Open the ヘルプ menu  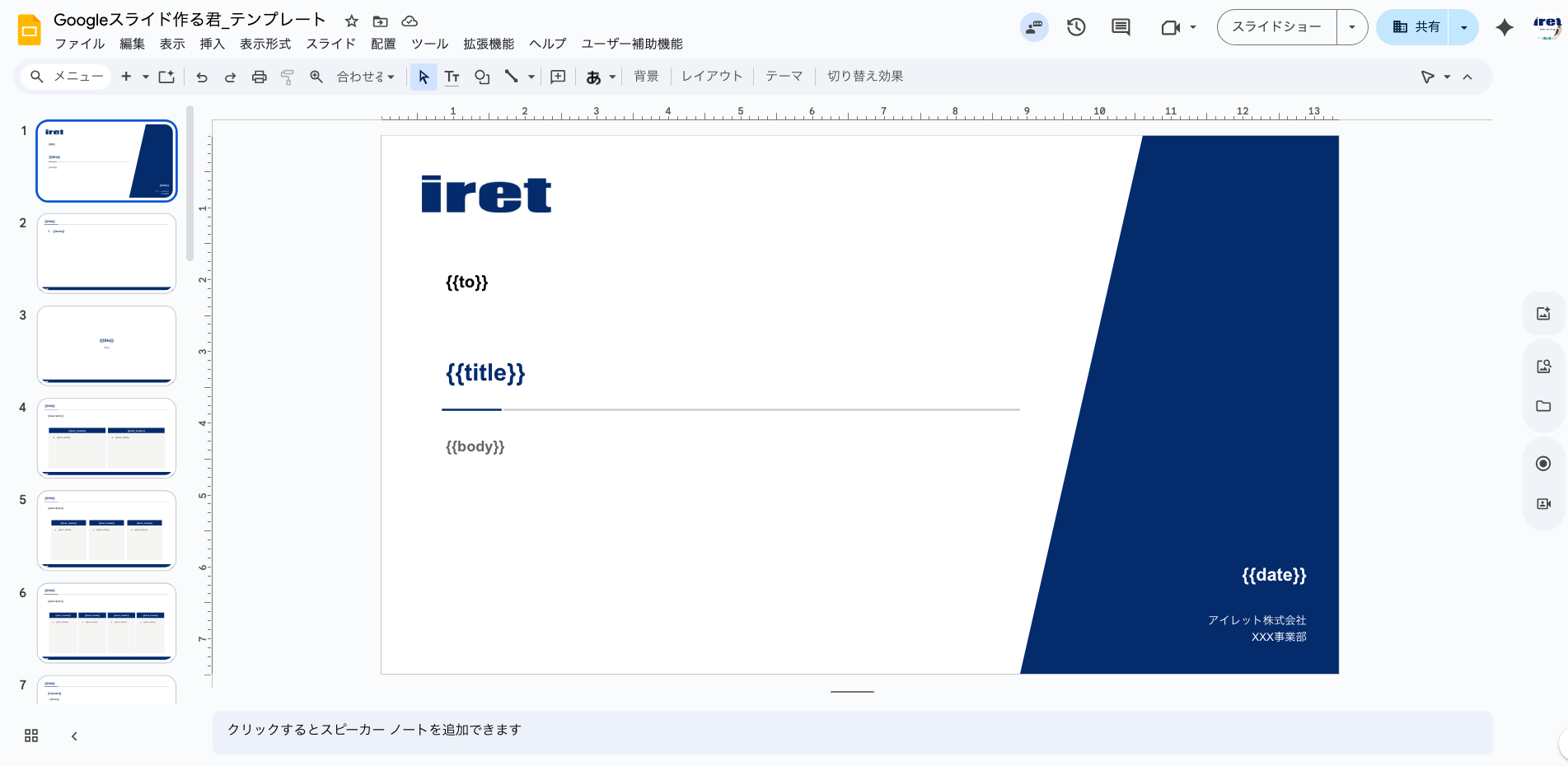[548, 44]
